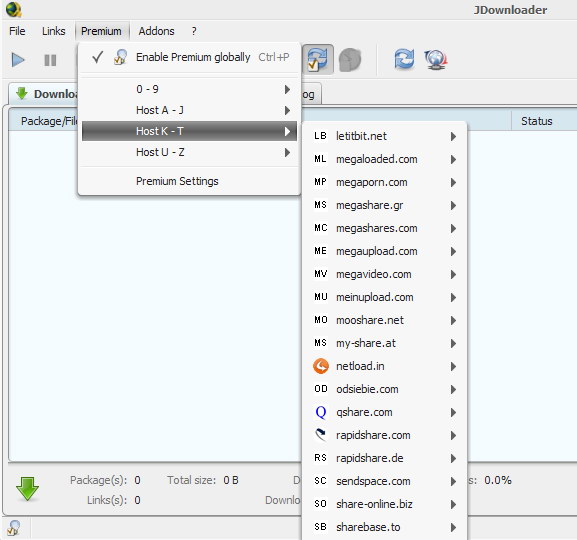This screenshot has height=540, width=577.
Task: Click the large green download arrow icon
Action: pyautogui.click(x=27, y=489)
